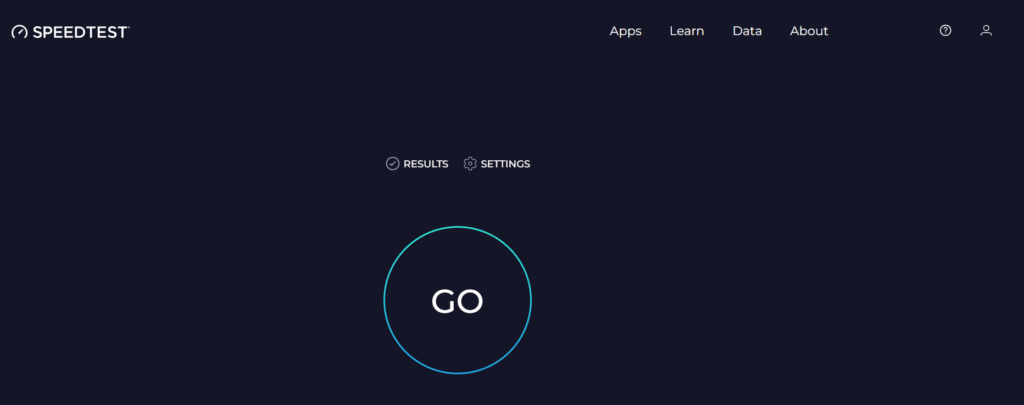The image size is (1024, 405).
Task: Open the SETTINGS text link
Action: (x=505, y=164)
